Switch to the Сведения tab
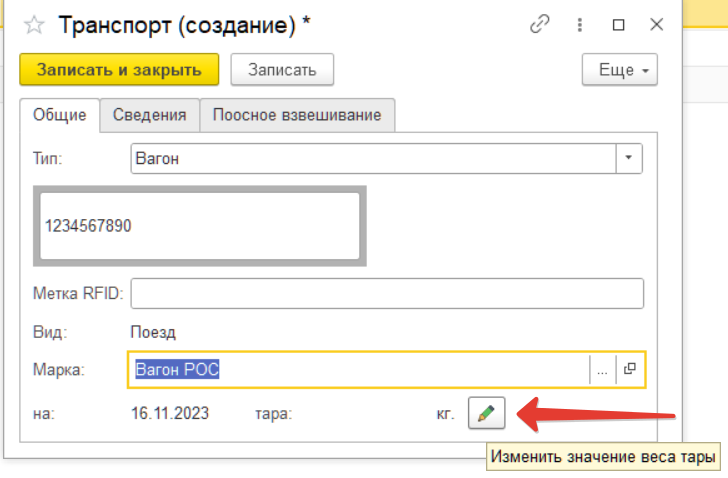 coord(149,115)
